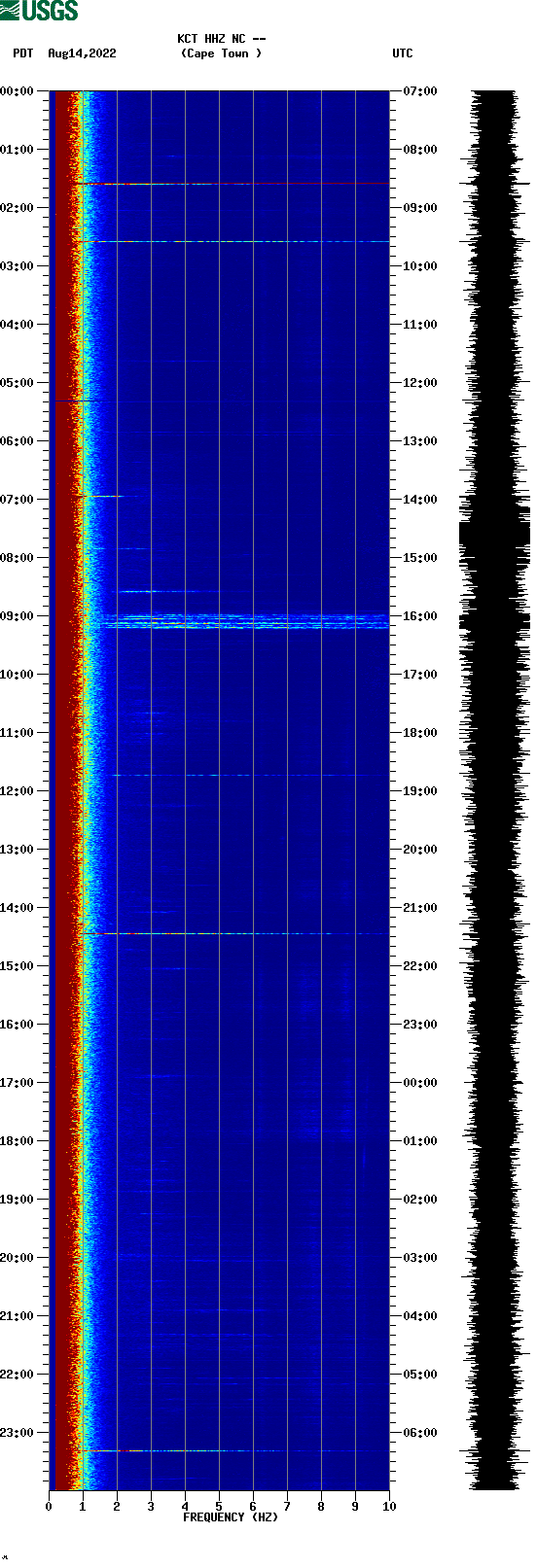Image resolution: width=537 pixels, height=1568 pixels.
Task: Click the '16:00' UTC time label
Action: click(420, 616)
